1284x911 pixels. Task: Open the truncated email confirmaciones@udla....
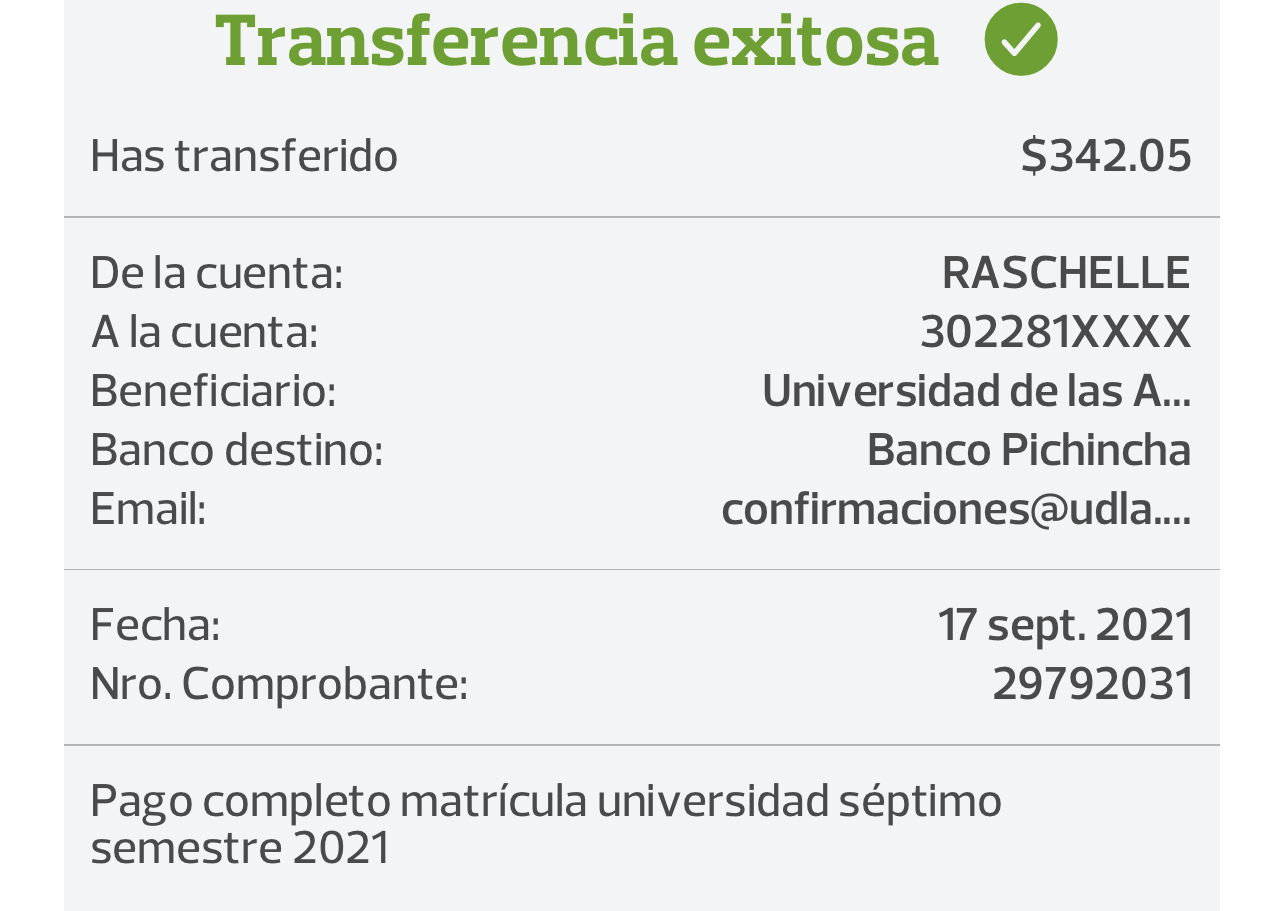tap(956, 509)
